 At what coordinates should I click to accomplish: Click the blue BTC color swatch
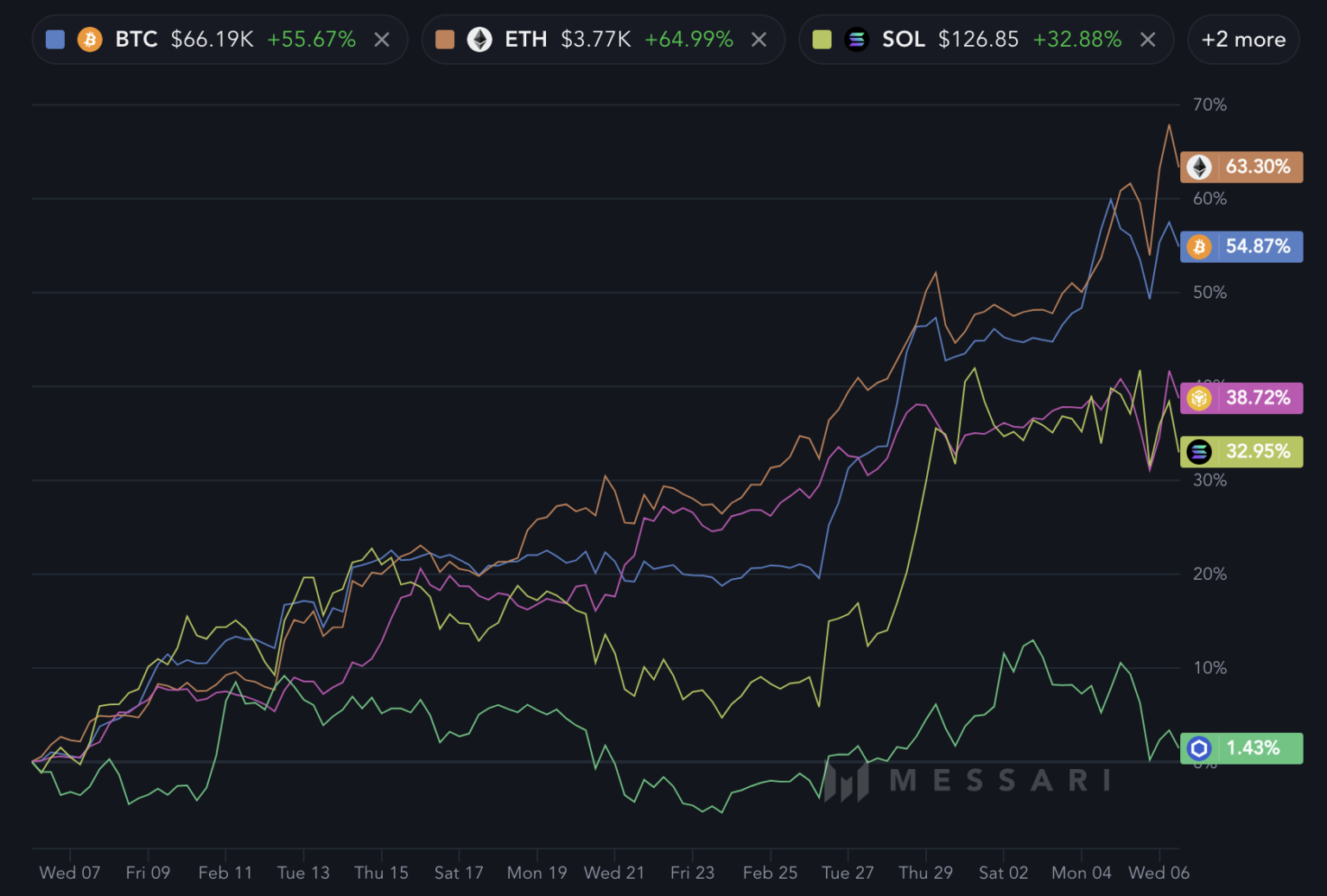55,40
